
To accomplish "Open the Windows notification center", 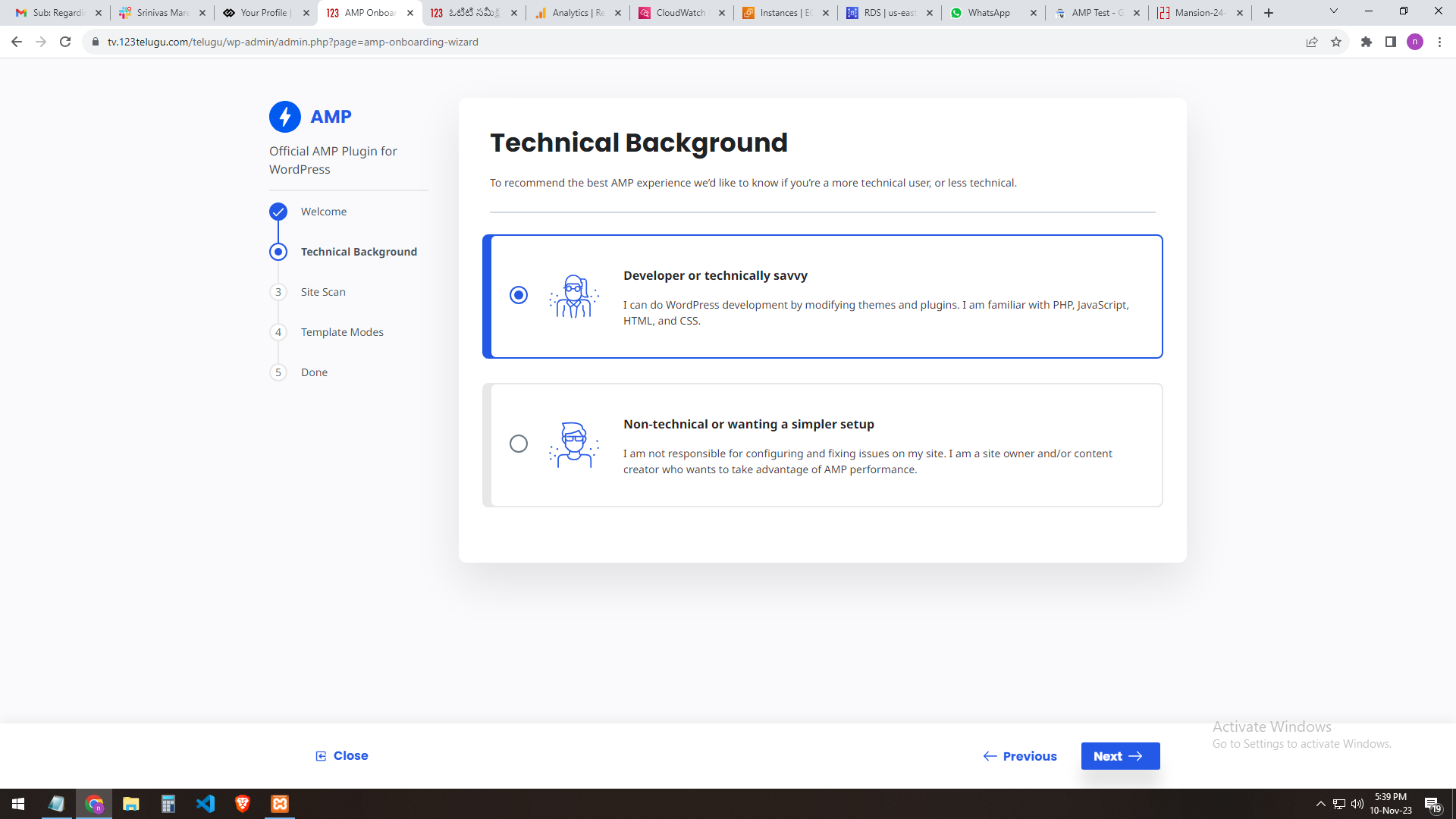I will [x=1433, y=804].
